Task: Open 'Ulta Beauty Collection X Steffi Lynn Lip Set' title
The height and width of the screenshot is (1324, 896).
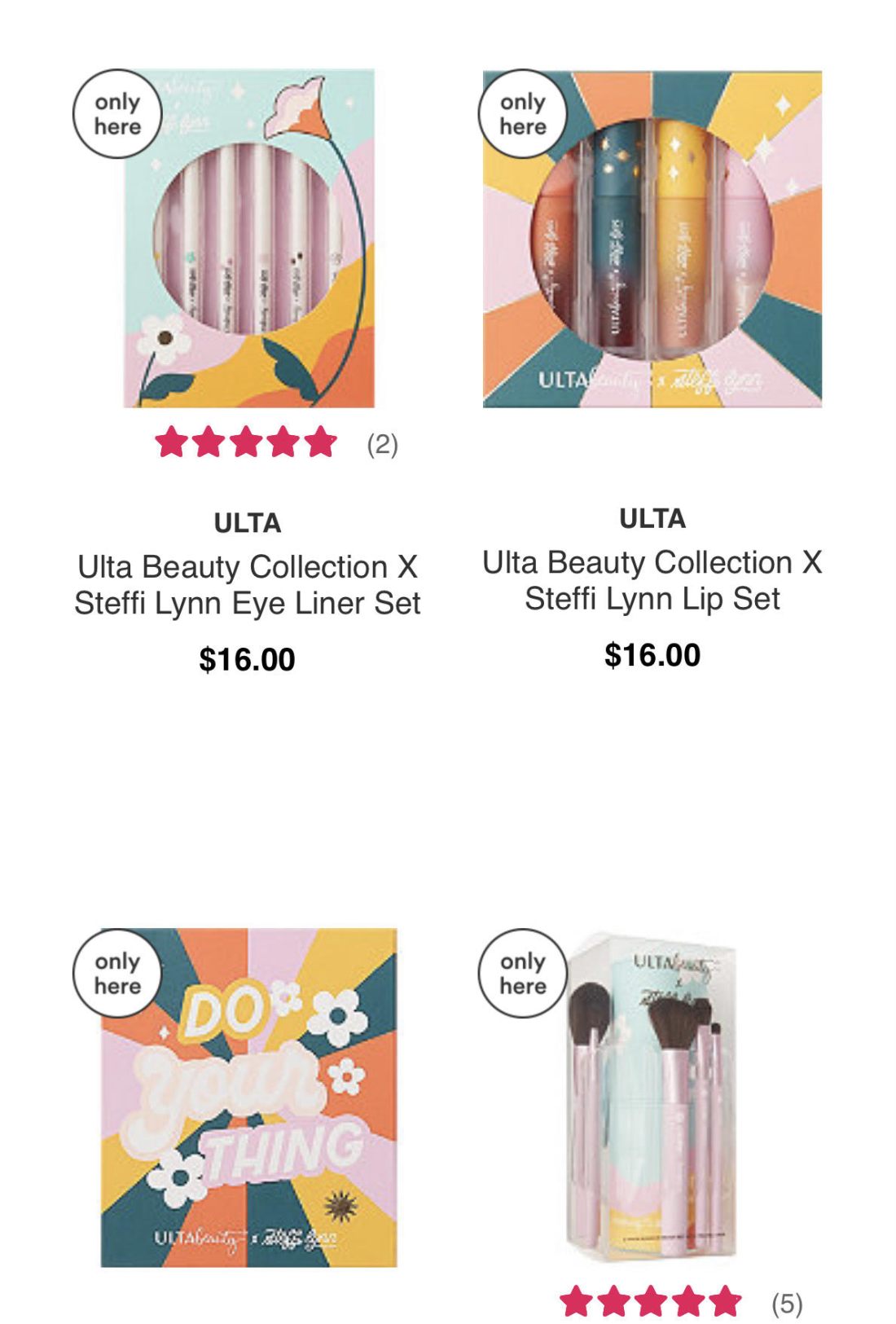Action: [x=652, y=580]
